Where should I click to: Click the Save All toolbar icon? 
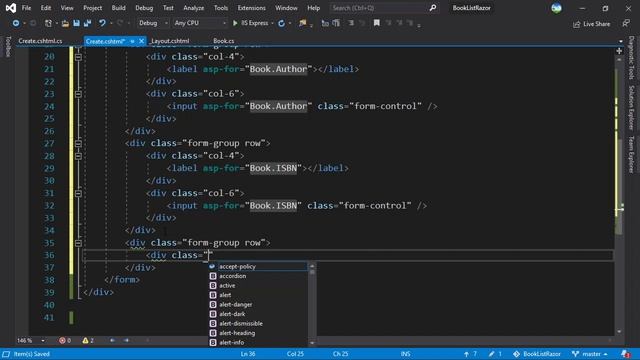[87, 23]
